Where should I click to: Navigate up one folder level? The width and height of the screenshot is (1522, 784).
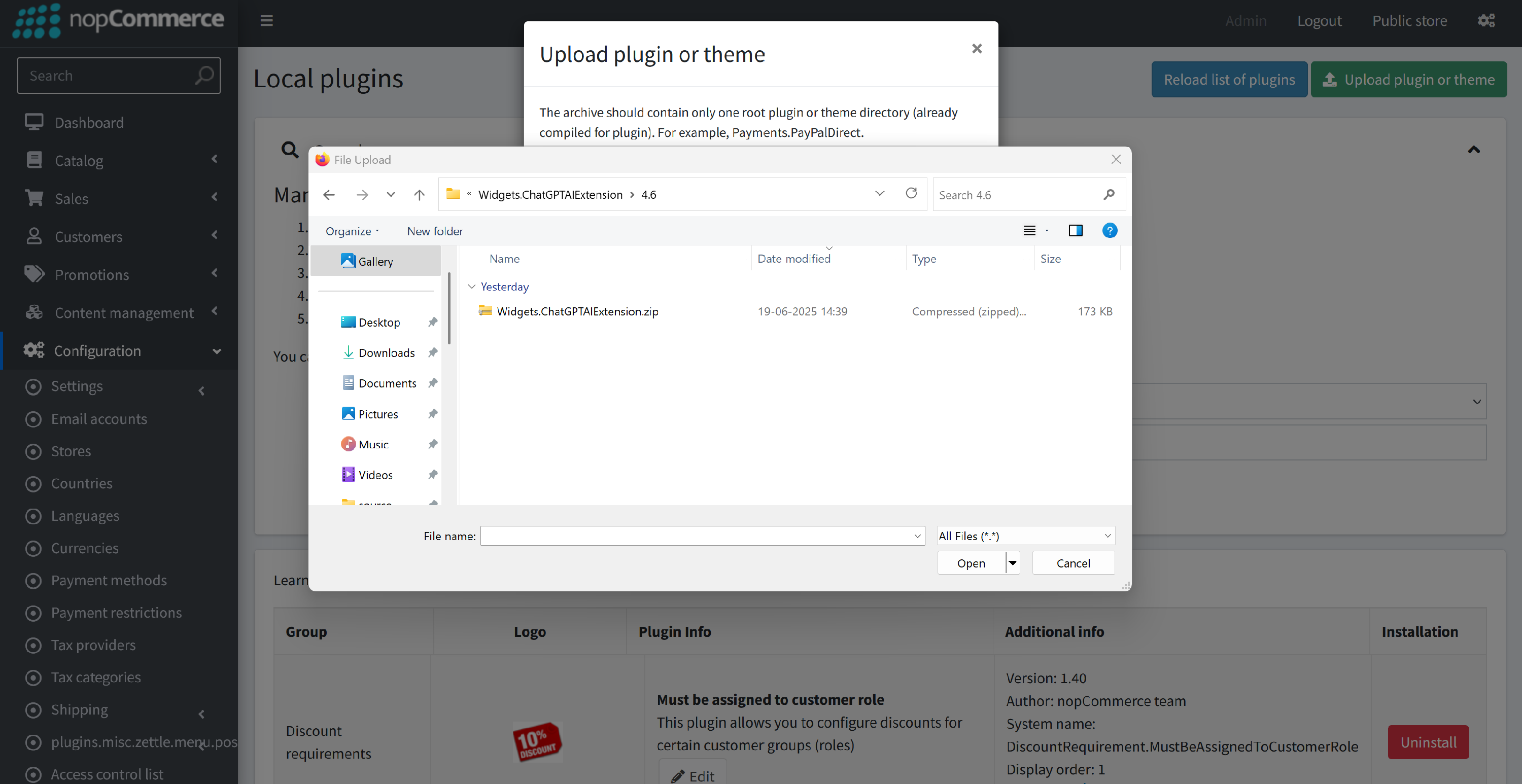click(x=419, y=194)
